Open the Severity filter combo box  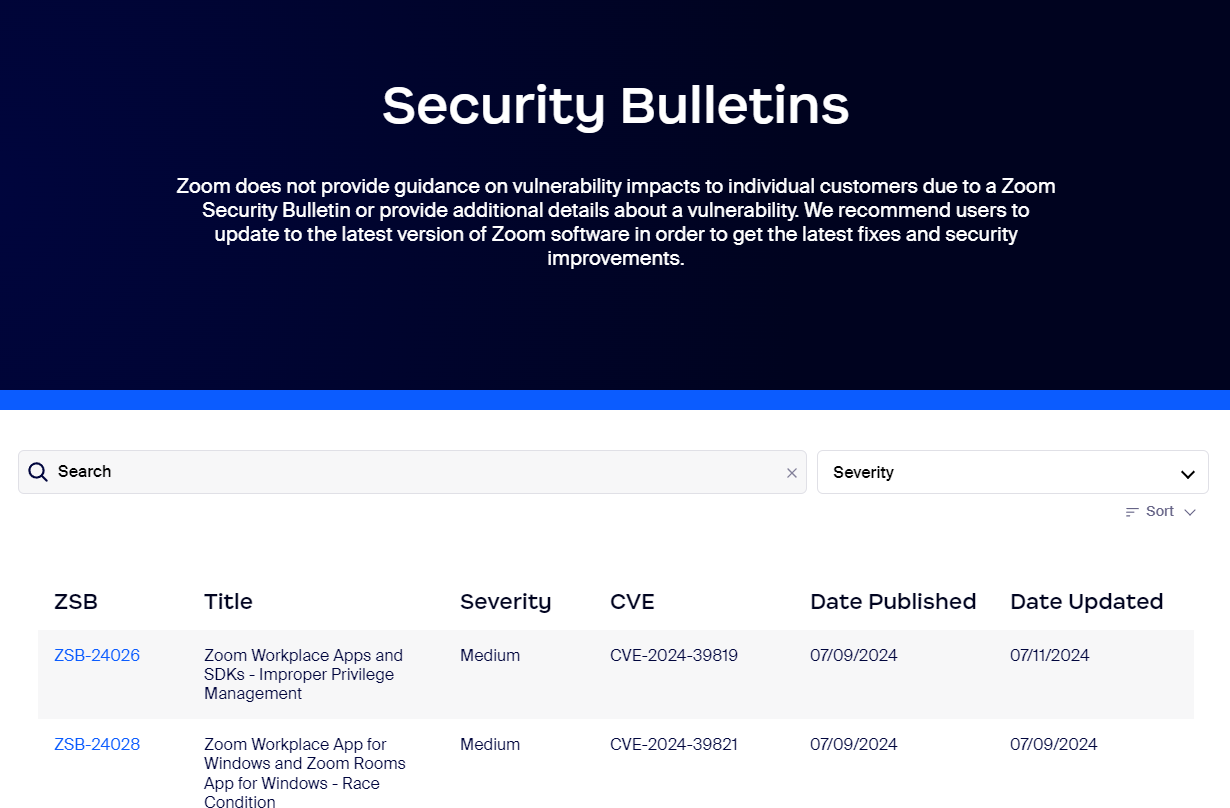click(1013, 472)
